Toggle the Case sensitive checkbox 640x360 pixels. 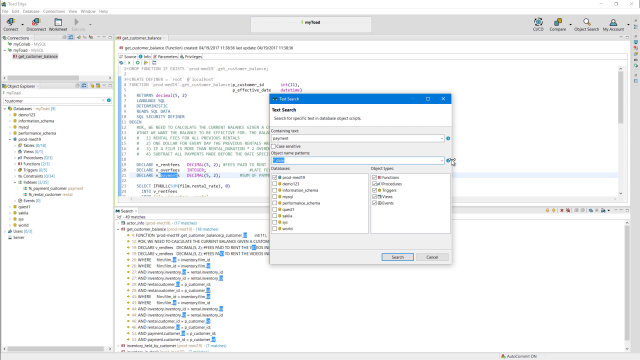[274, 146]
